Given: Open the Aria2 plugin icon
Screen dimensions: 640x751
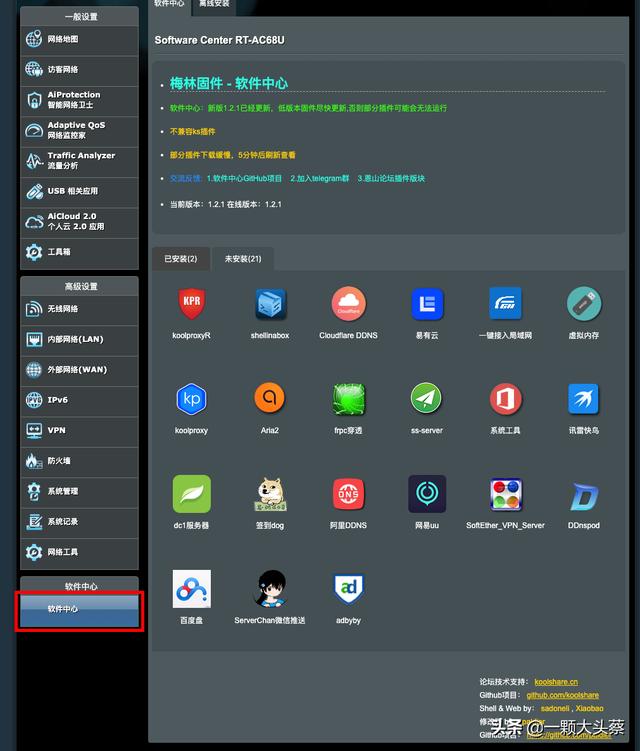Looking at the screenshot, I should click(x=270, y=398).
